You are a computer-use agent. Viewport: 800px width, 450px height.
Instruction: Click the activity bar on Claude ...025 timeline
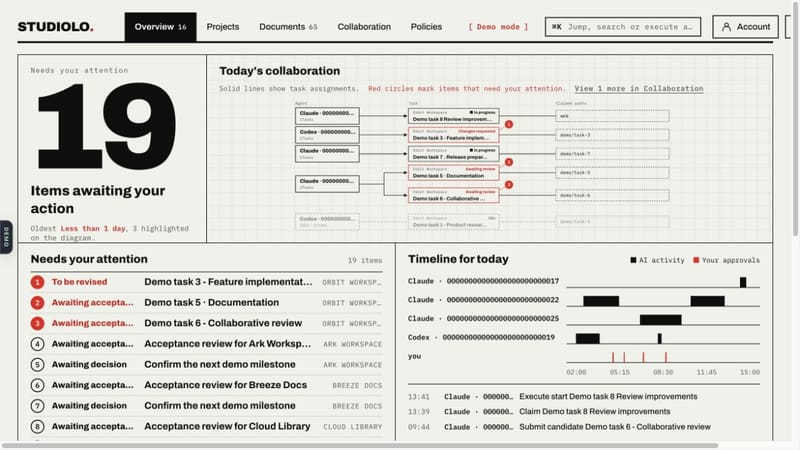pyautogui.click(x=661, y=320)
